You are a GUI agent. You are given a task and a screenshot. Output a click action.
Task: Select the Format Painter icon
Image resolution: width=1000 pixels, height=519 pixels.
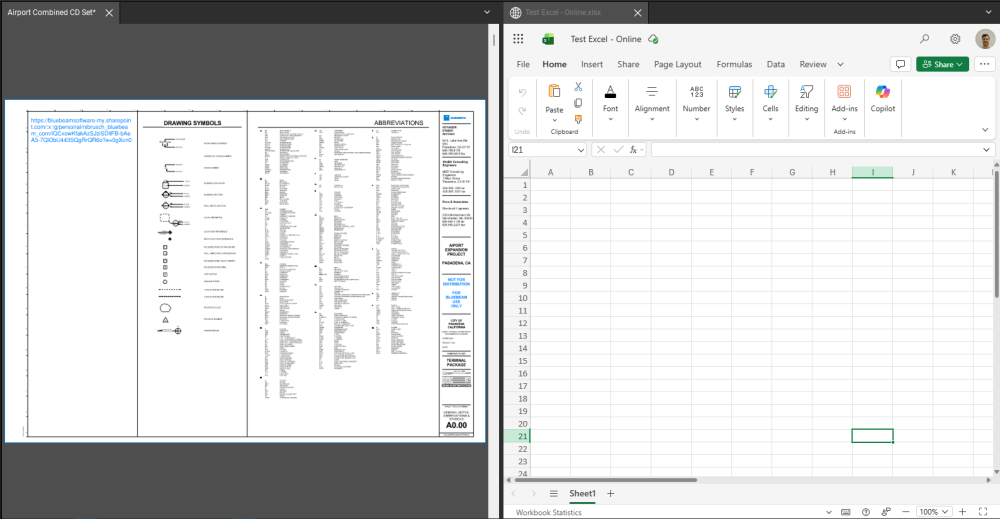[x=578, y=119]
